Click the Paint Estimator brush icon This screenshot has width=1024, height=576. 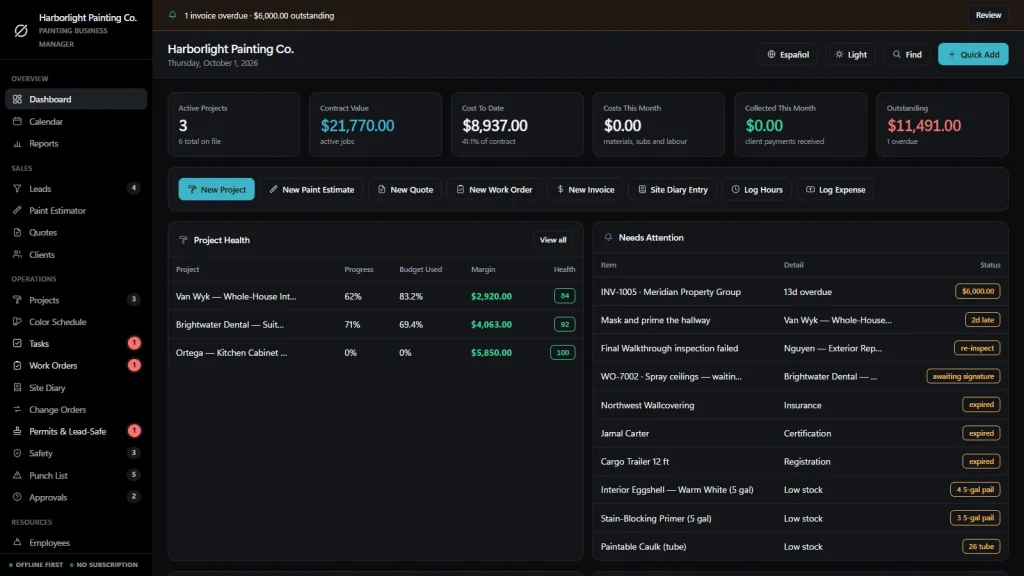[18, 210]
